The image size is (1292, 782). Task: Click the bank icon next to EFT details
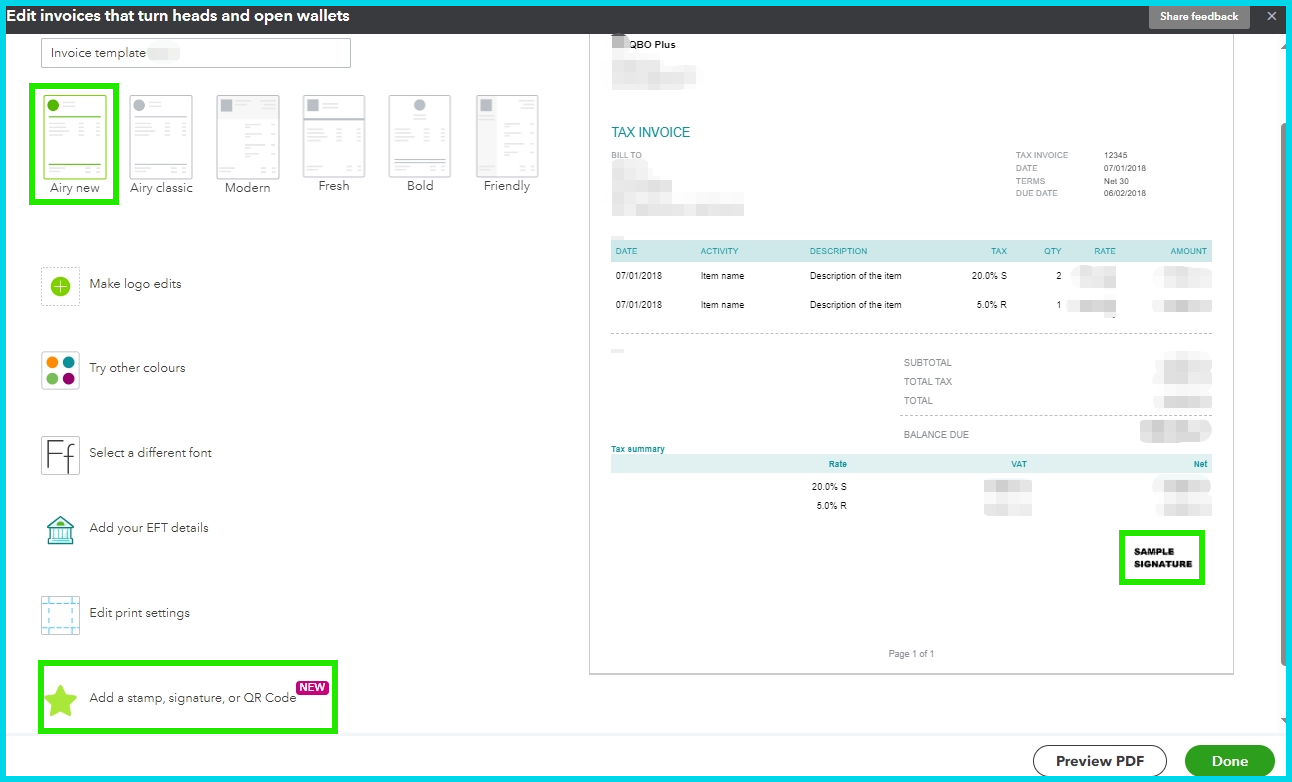coord(60,529)
